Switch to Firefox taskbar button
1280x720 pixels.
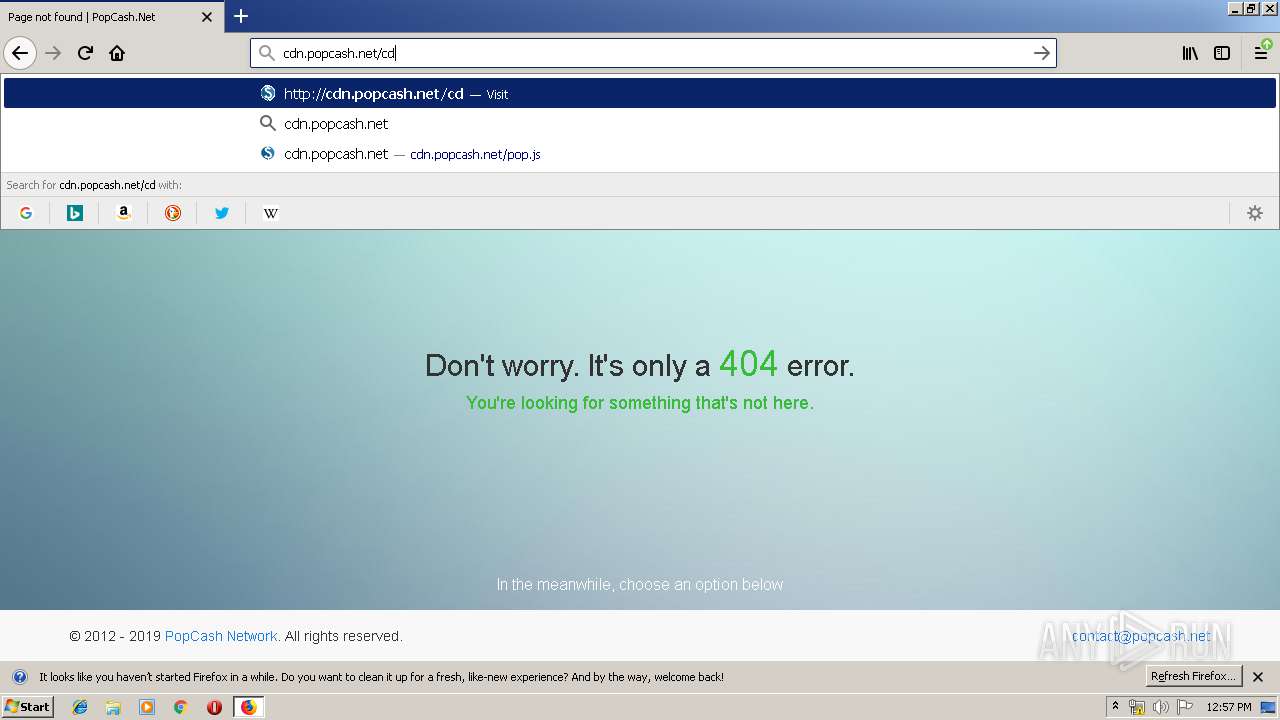(x=248, y=707)
